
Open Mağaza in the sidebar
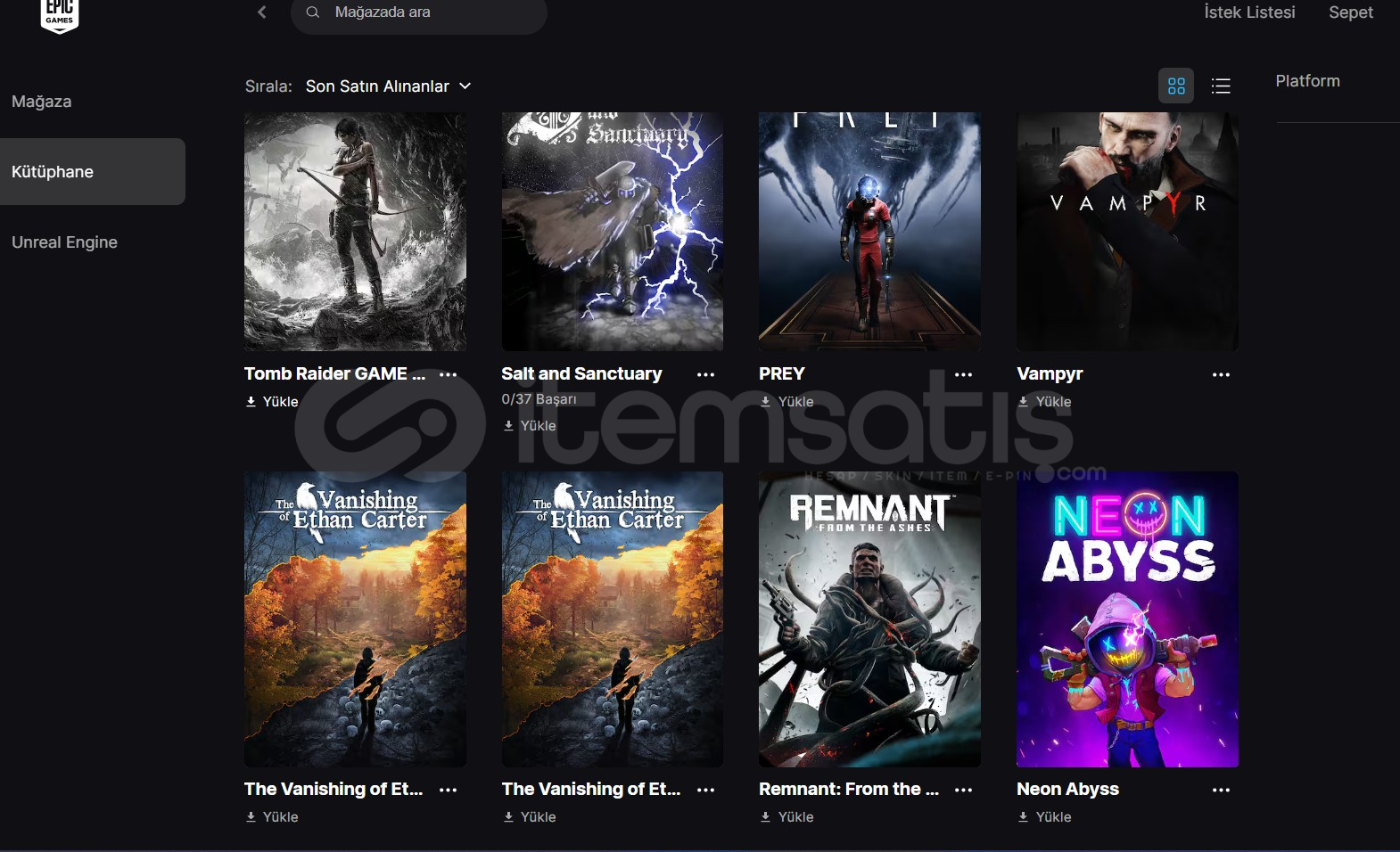42,102
